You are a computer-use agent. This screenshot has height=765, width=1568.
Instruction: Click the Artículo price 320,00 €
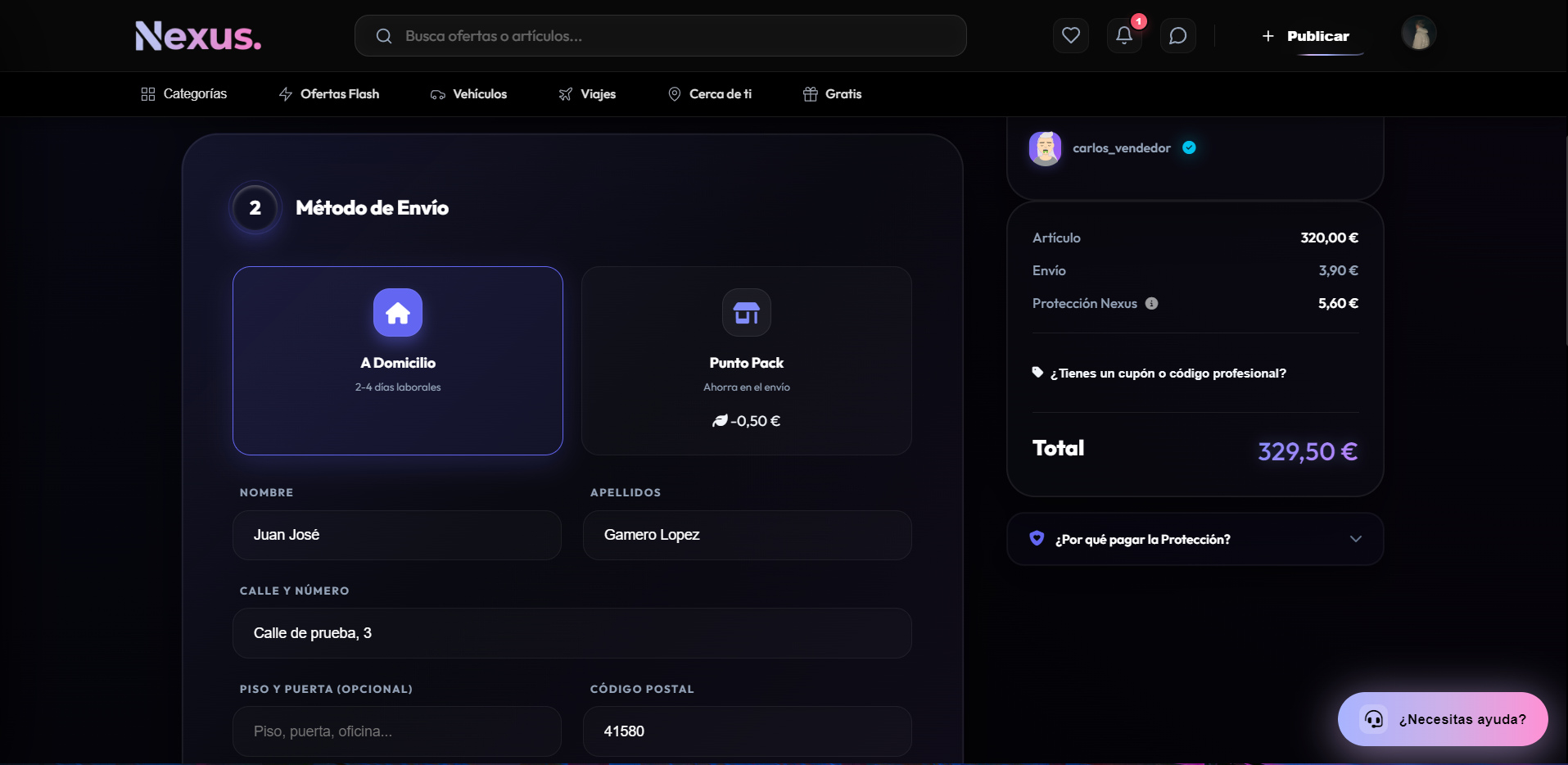[1329, 238]
